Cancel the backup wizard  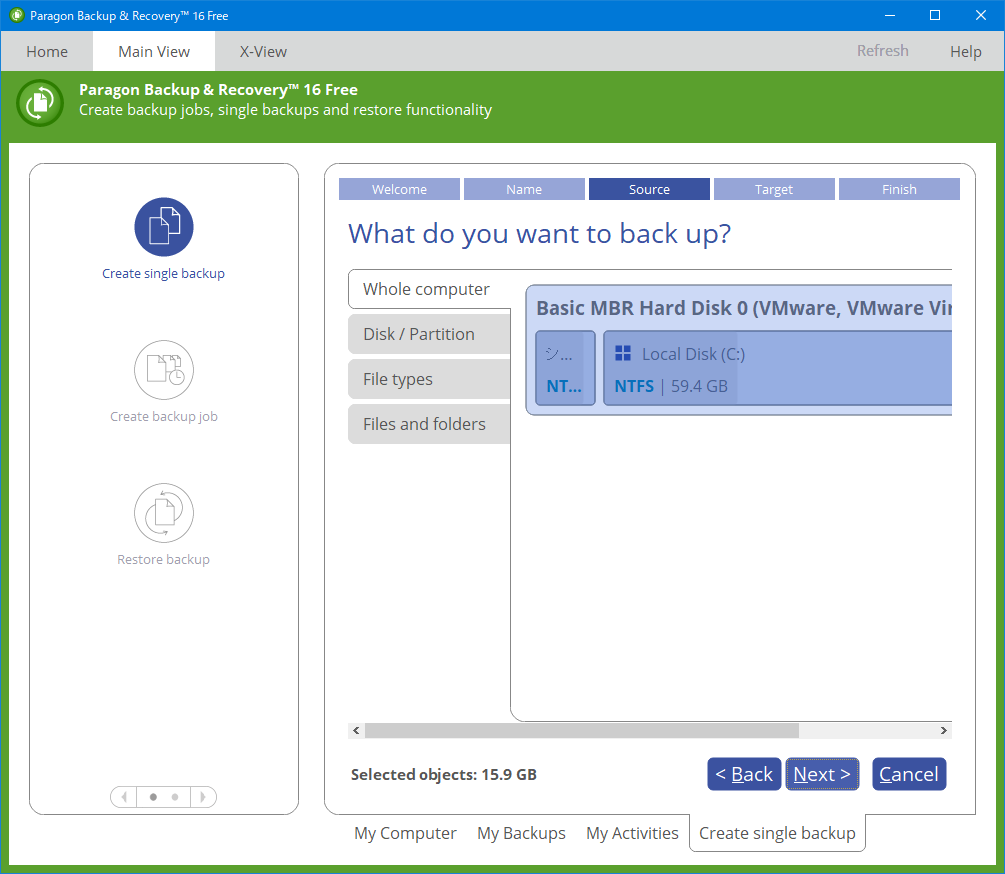909,774
